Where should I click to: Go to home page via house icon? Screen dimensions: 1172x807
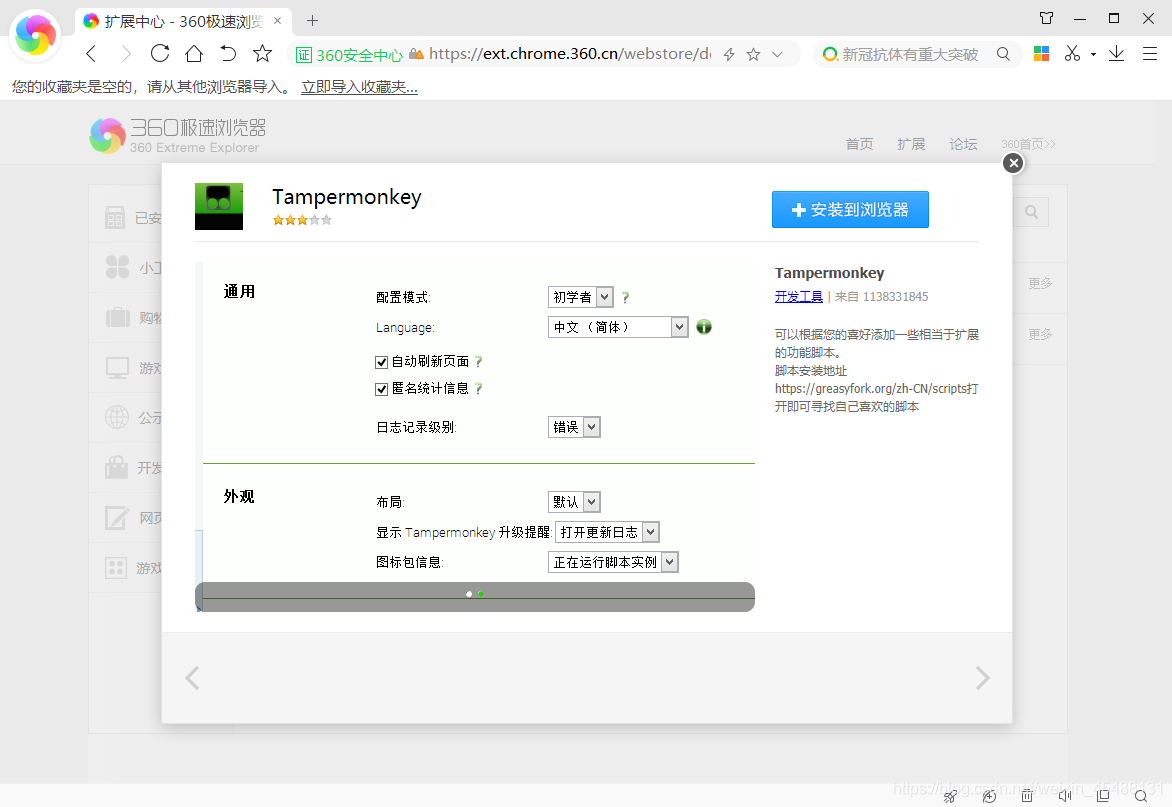click(194, 54)
